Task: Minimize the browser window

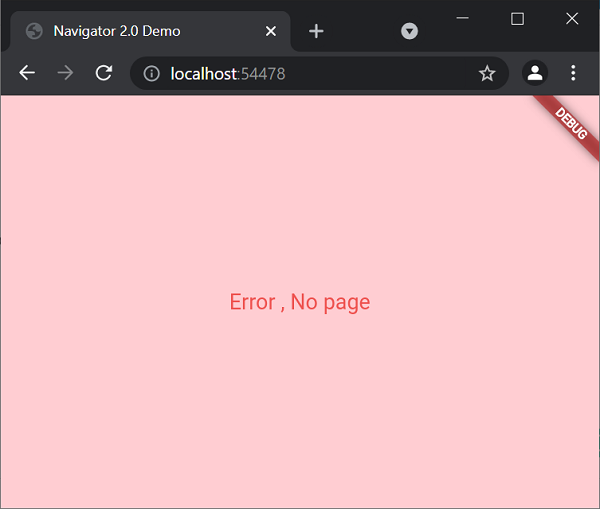Action: pyautogui.click(x=463, y=18)
